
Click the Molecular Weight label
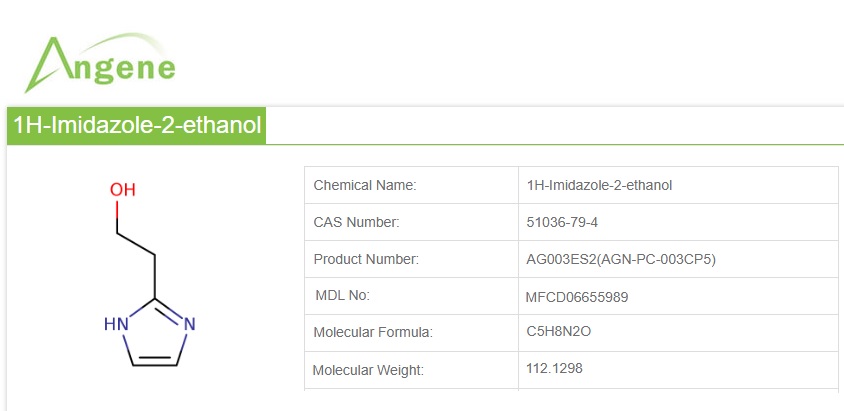(x=368, y=370)
